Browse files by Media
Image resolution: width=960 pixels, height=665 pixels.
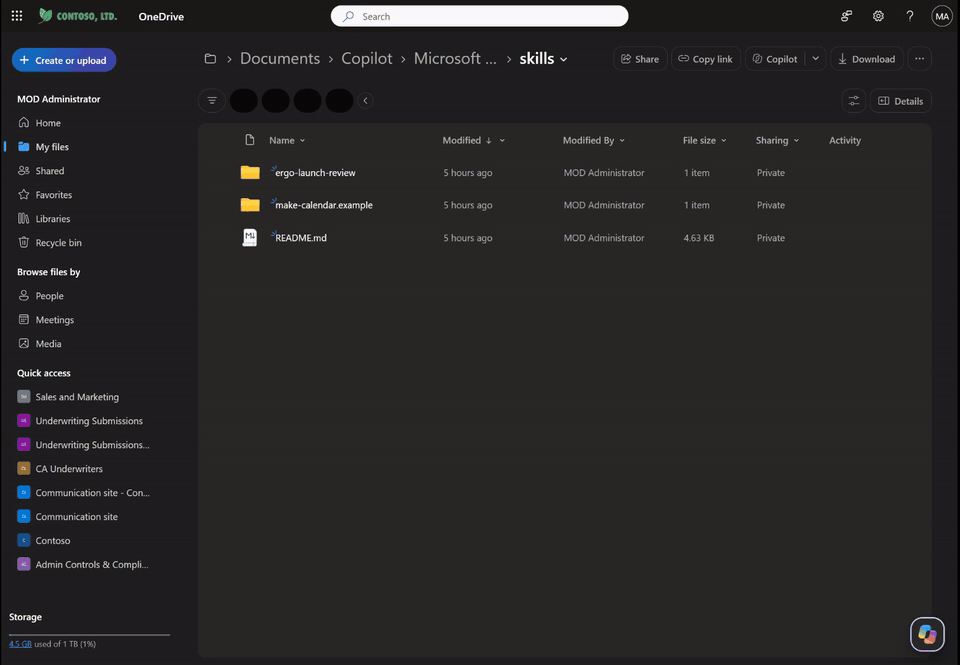(48, 344)
